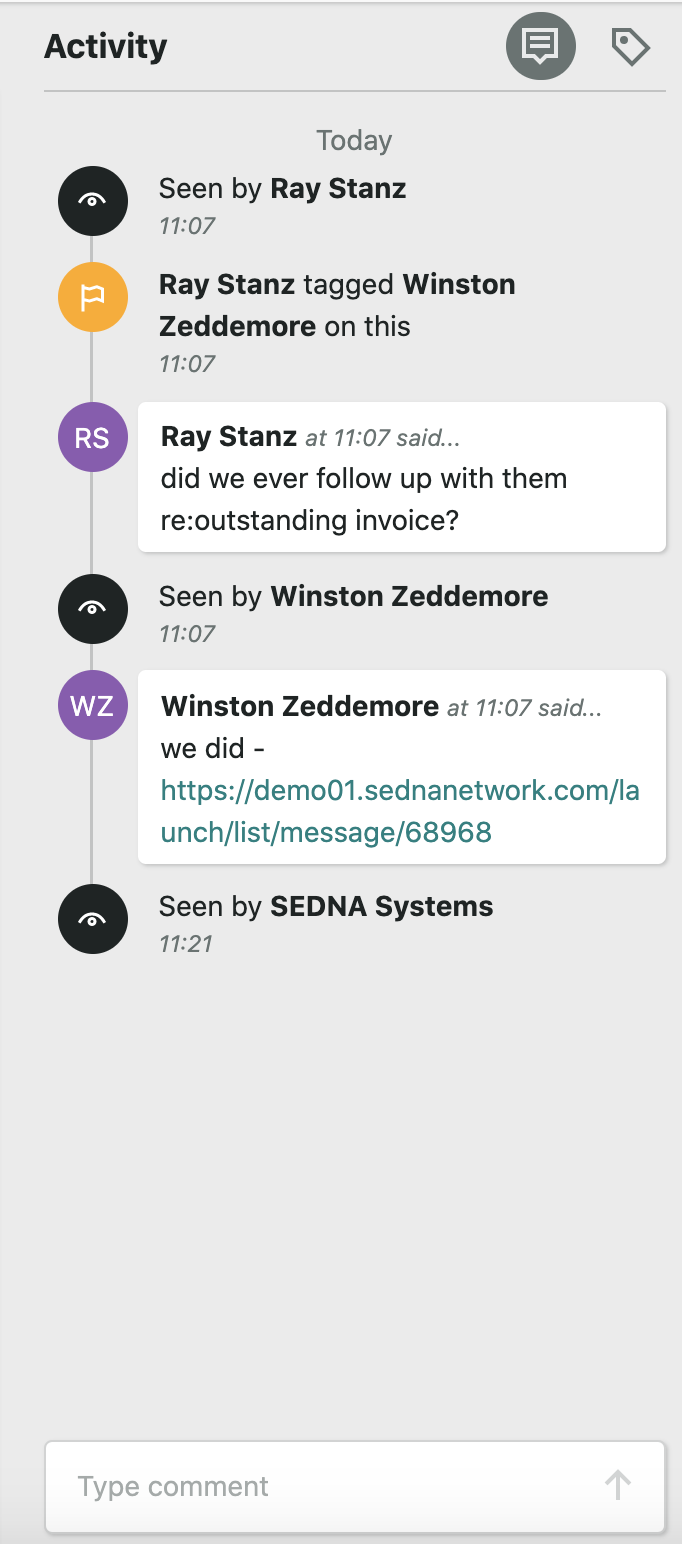Screen dimensions: 682x1544
Task: Click eye icon beside Seen by SEDNA Systems
Action: [93, 919]
